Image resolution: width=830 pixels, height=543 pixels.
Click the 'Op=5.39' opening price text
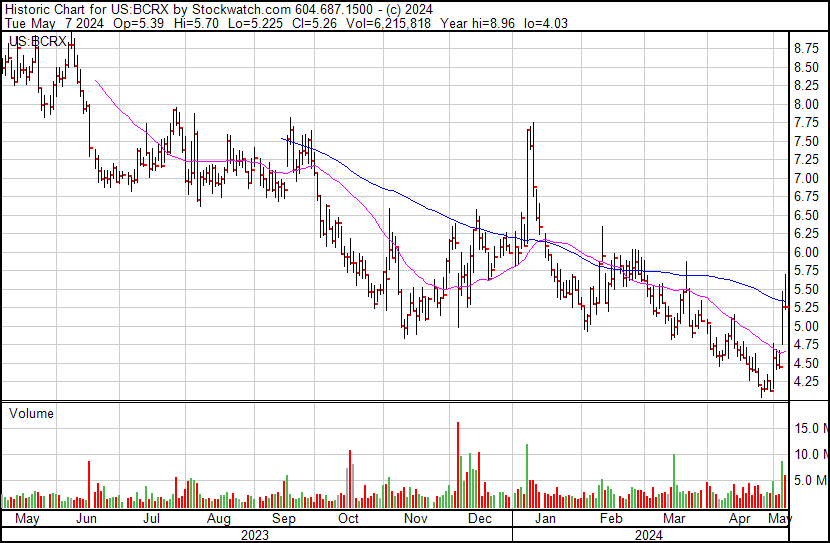(139, 23)
